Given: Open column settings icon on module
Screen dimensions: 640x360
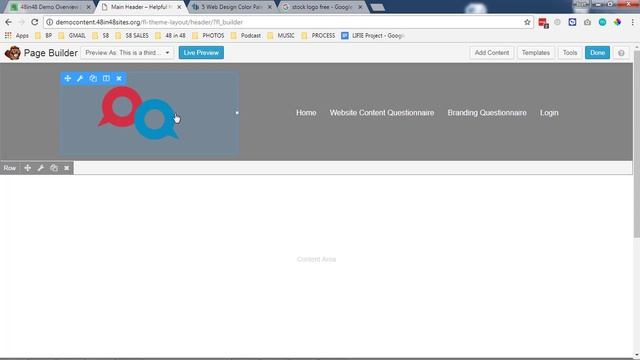Looking at the screenshot, I should 106,78.
